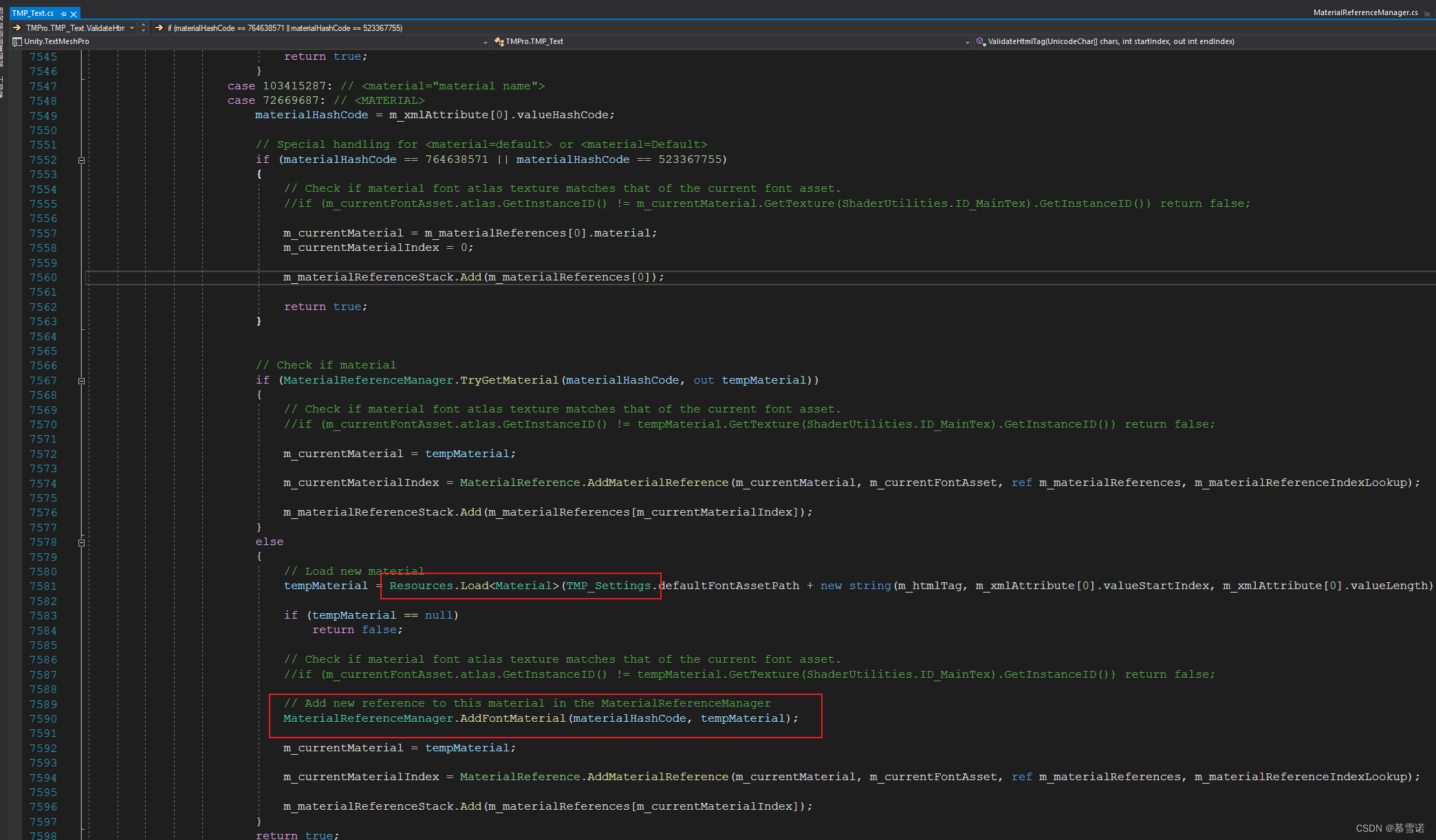Collapse the if materialHashCode block at line 7552
Viewport: 1436px width, 840px height.
coord(81,160)
